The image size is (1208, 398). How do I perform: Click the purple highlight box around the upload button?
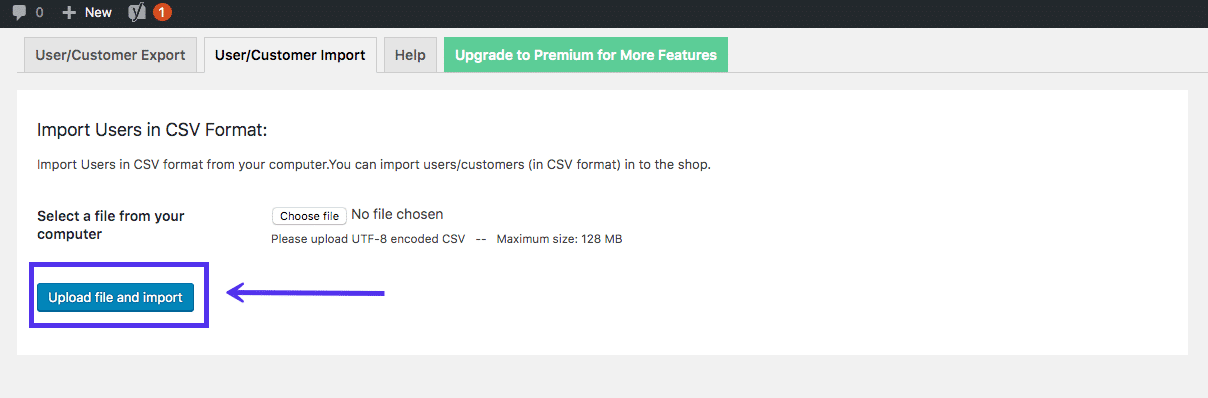(118, 295)
